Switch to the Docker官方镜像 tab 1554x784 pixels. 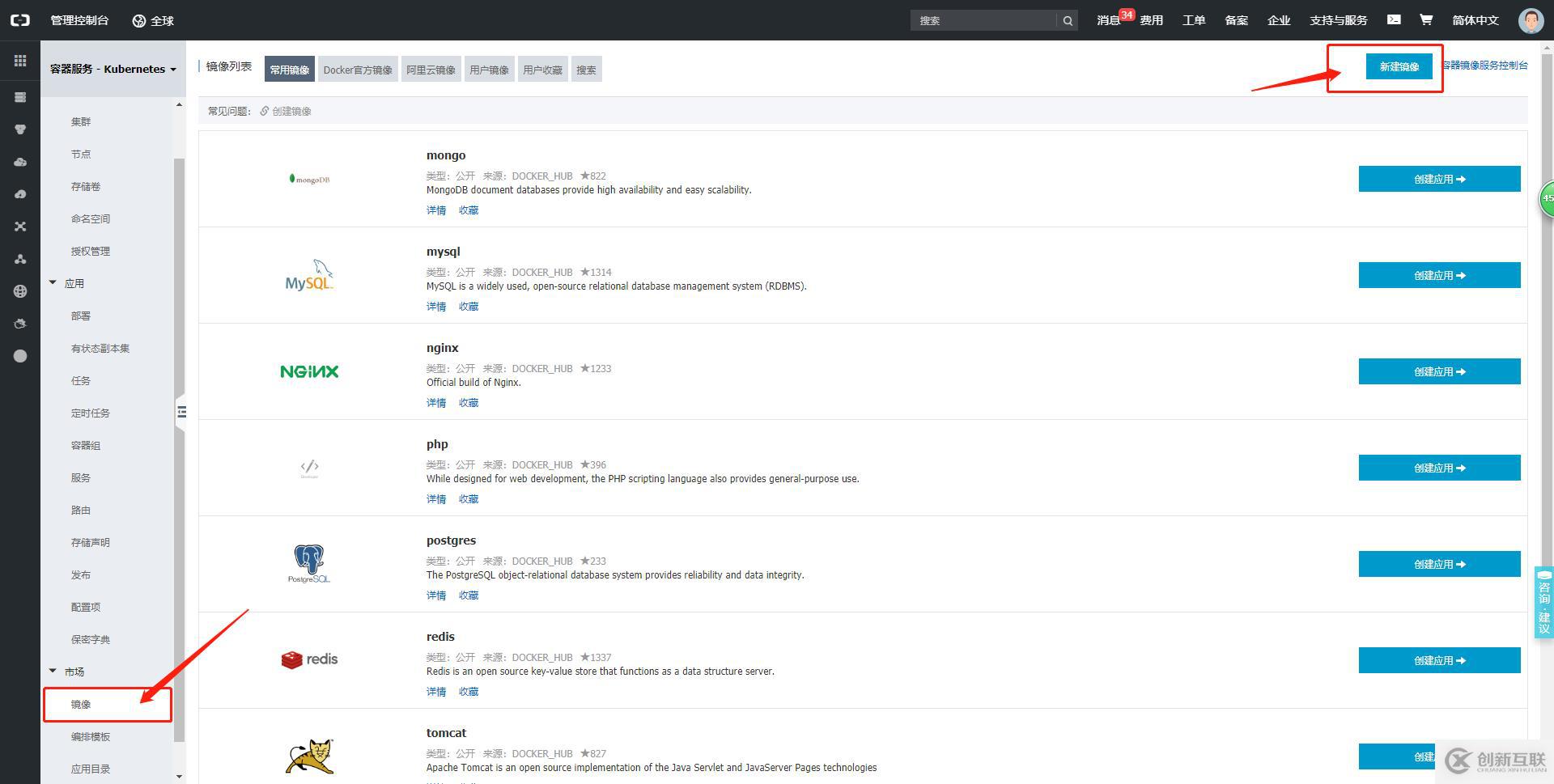pyautogui.click(x=358, y=70)
